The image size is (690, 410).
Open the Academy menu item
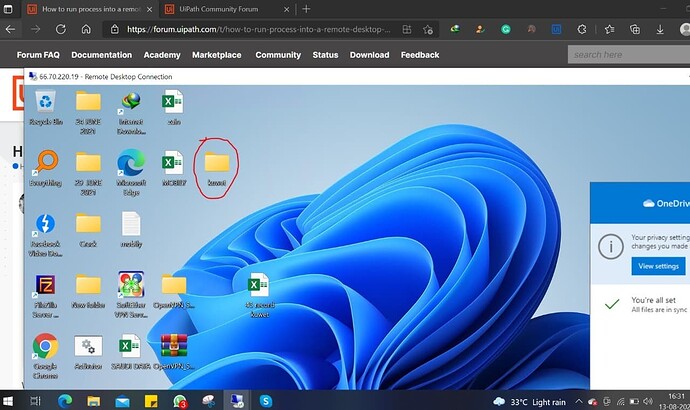(162, 55)
